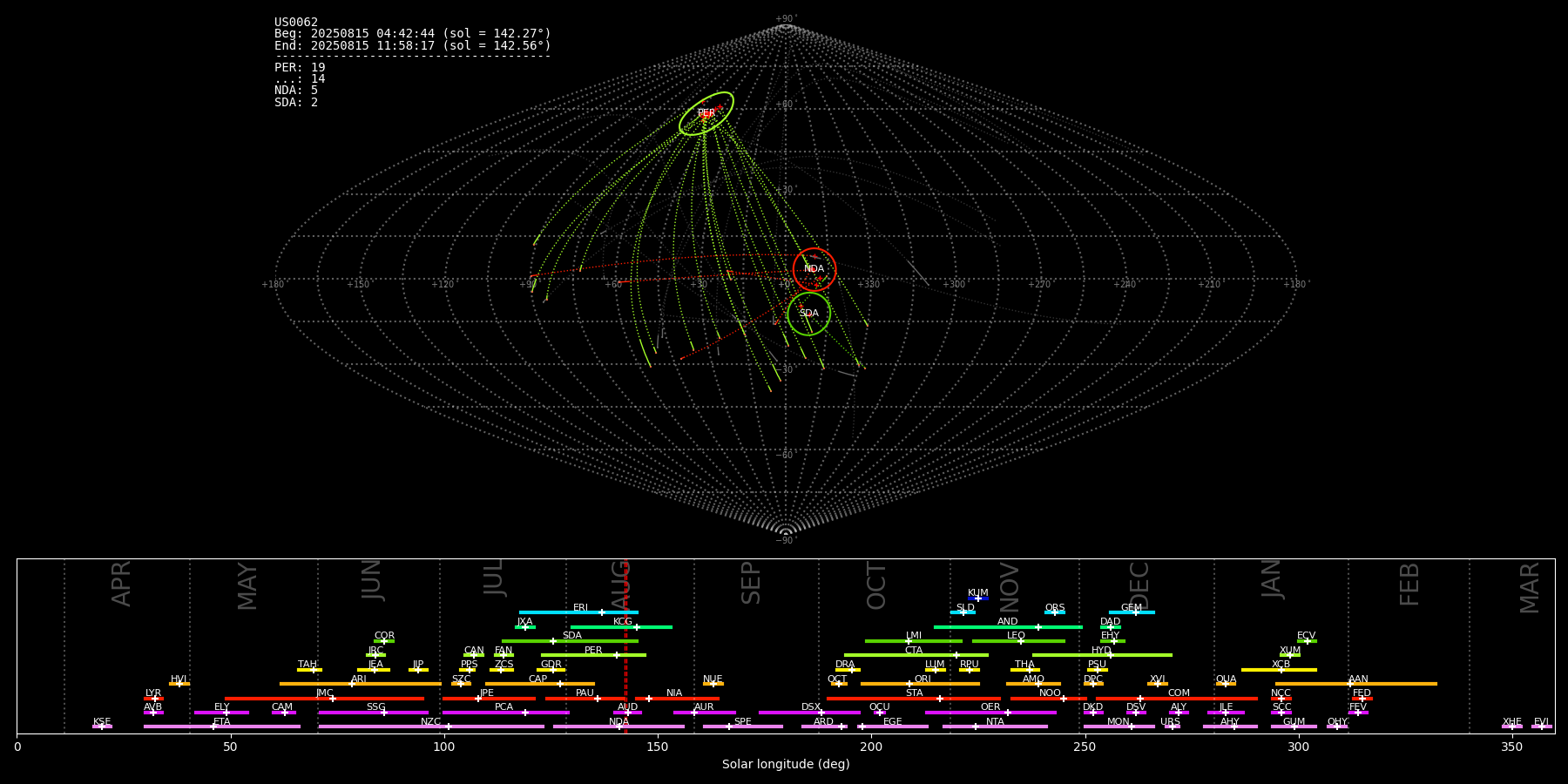Click the APR month label
The width and height of the screenshot is (1568, 784).
pyautogui.click(x=121, y=584)
